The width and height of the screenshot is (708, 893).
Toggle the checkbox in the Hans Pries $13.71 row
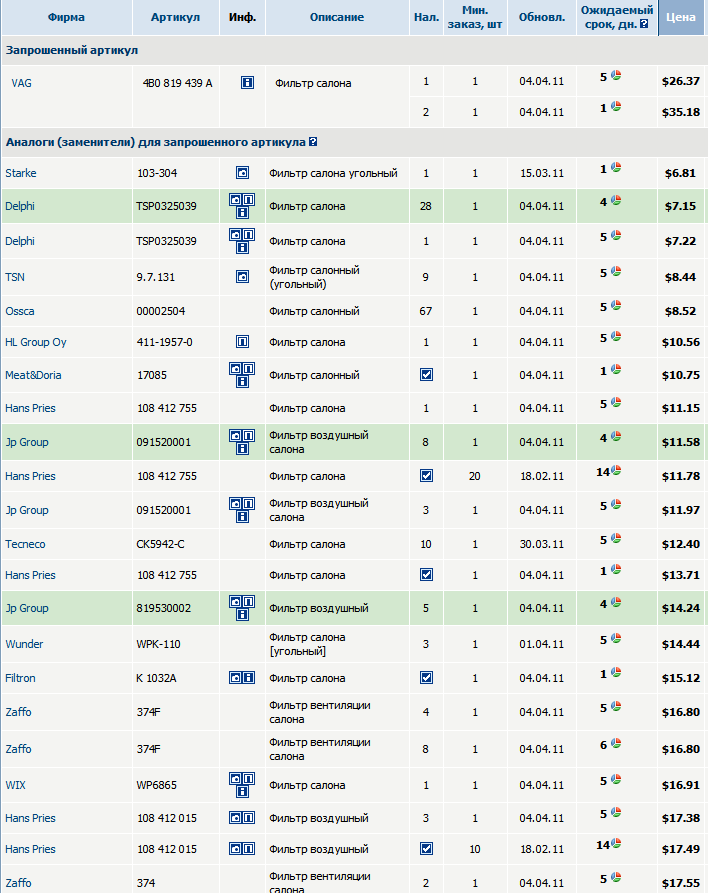426,575
